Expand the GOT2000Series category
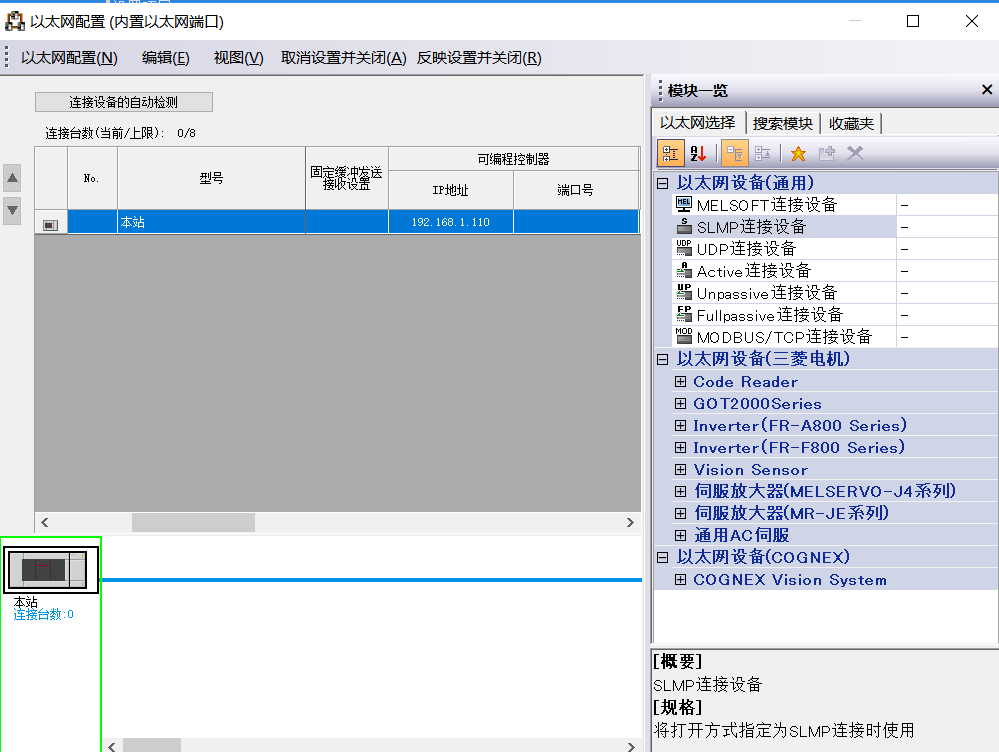This screenshot has height=752, width=999. coord(681,404)
